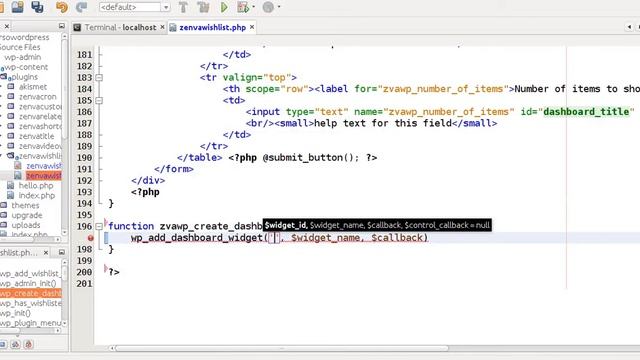Image resolution: width=640 pixels, height=360 pixels.
Task: Switch to Terminal - localhost tab
Action: click(x=120, y=27)
